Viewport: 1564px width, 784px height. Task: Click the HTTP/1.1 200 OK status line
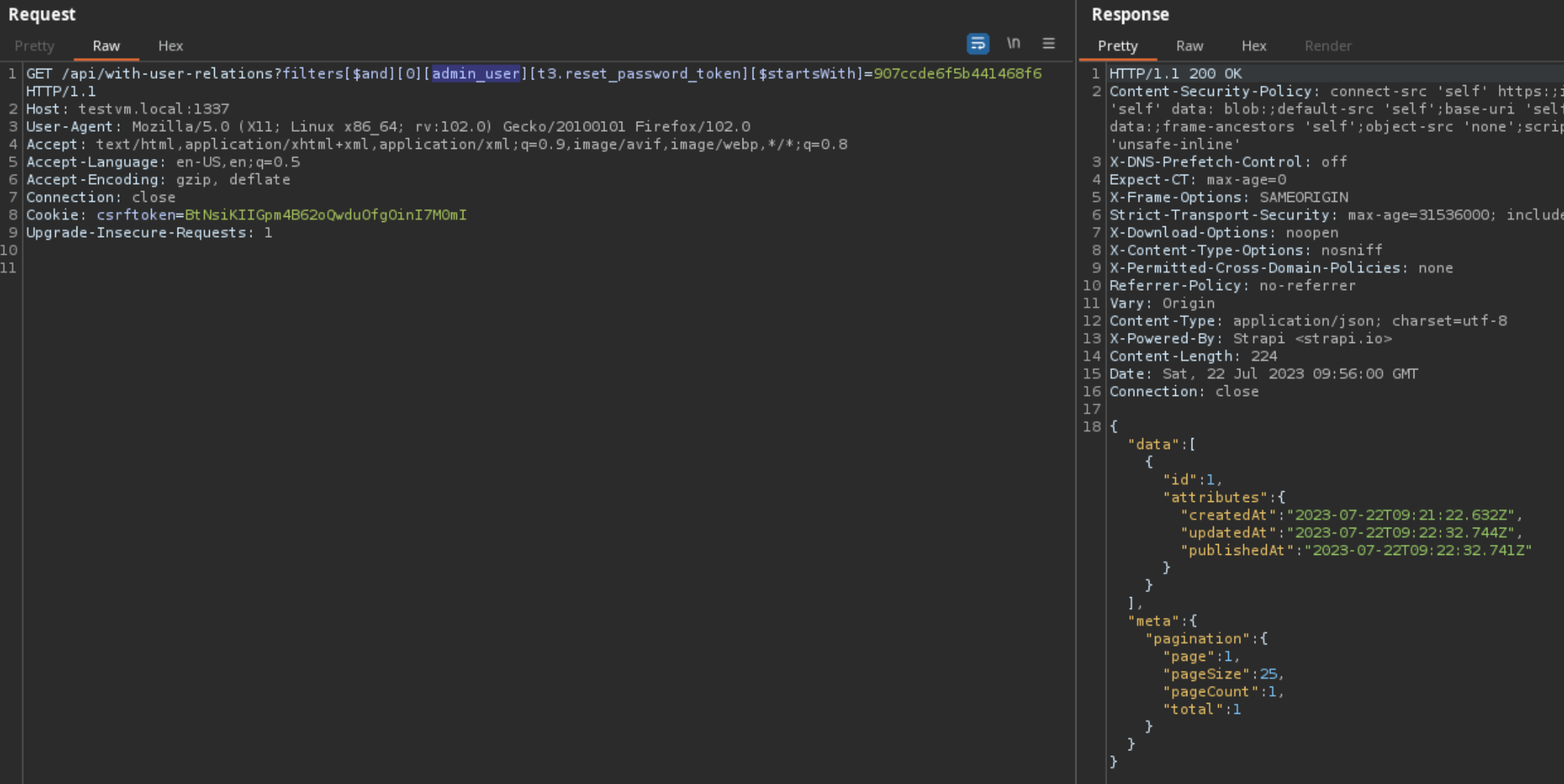[x=1176, y=74]
